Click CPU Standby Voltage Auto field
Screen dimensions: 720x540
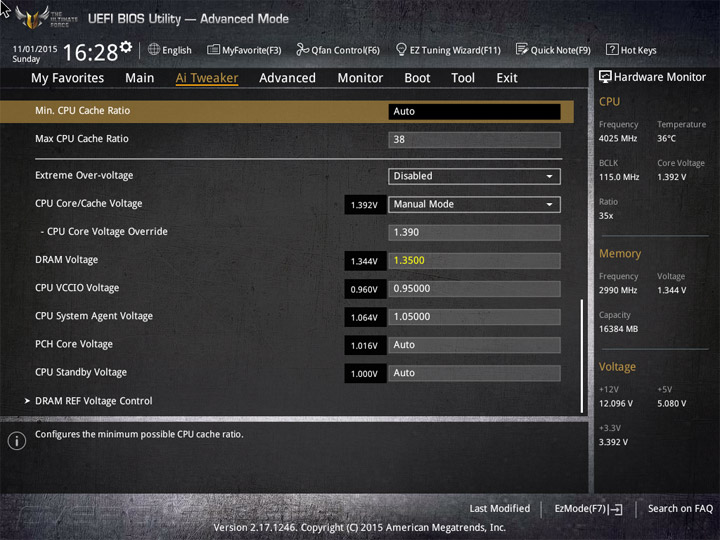474,373
